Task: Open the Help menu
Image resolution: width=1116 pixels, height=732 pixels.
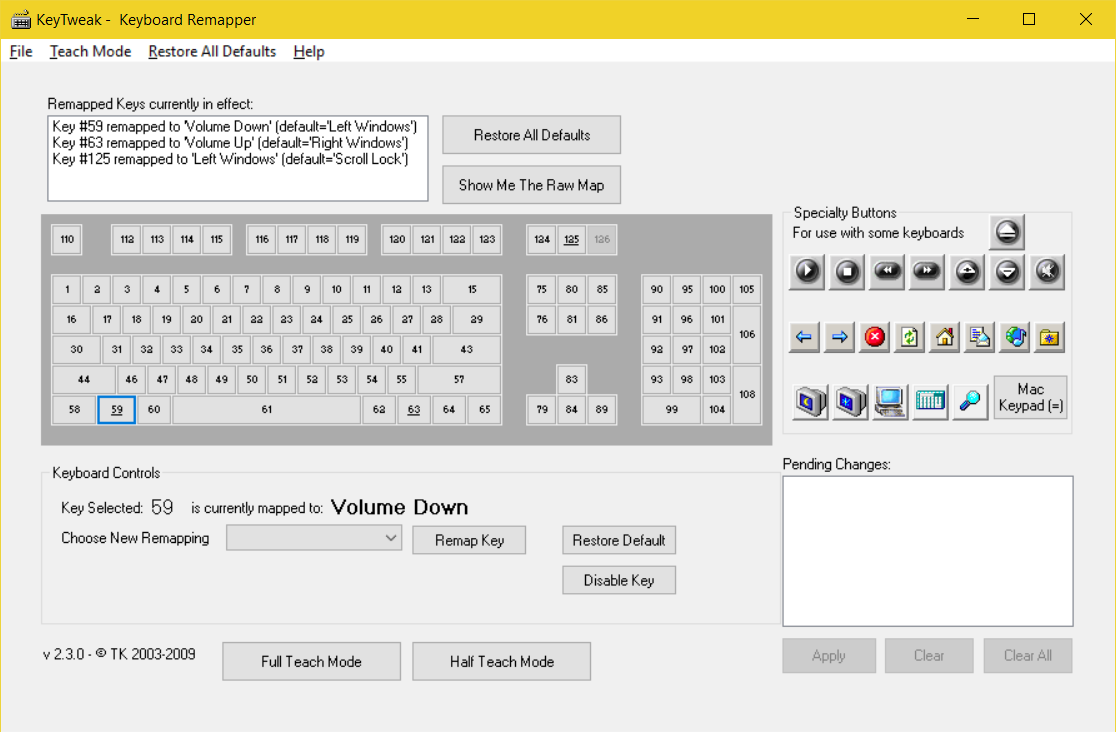Action: coord(309,51)
